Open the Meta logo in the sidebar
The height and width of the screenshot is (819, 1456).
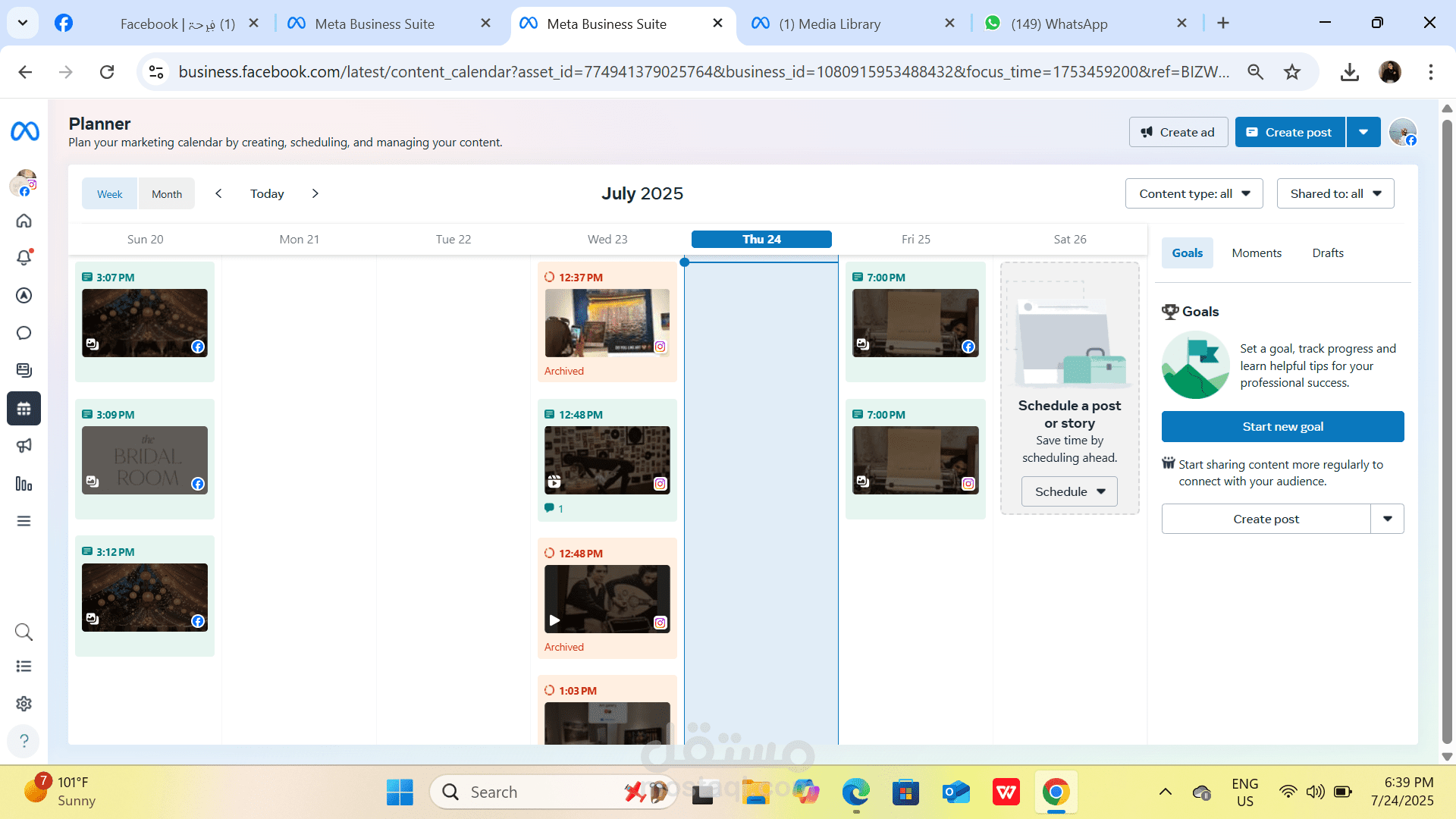tap(24, 132)
